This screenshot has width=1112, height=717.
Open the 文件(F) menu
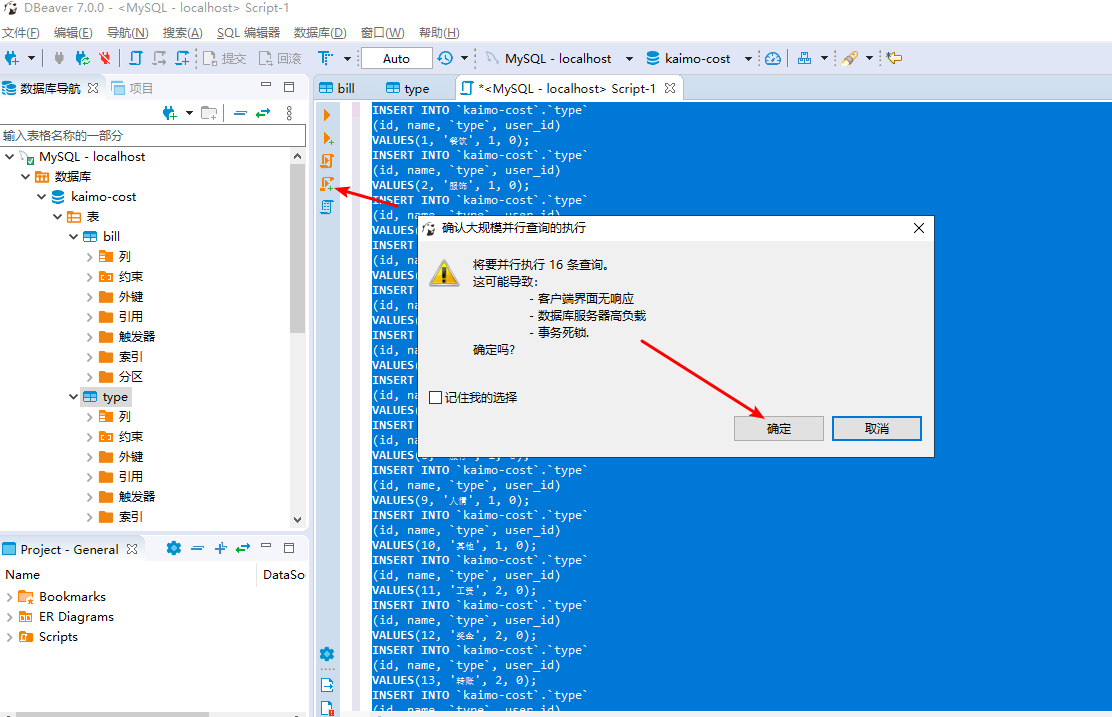pyautogui.click(x=21, y=33)
